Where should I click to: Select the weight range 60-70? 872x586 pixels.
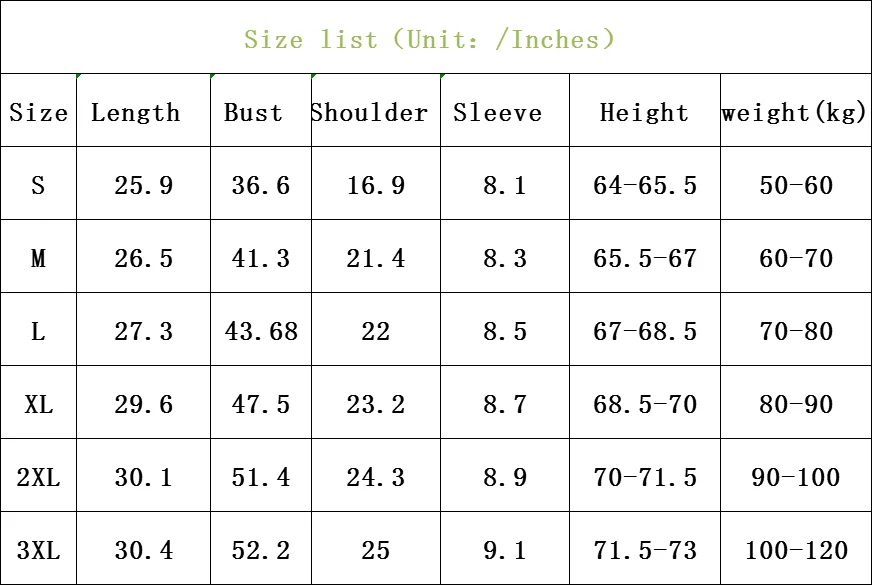point(796,258)
